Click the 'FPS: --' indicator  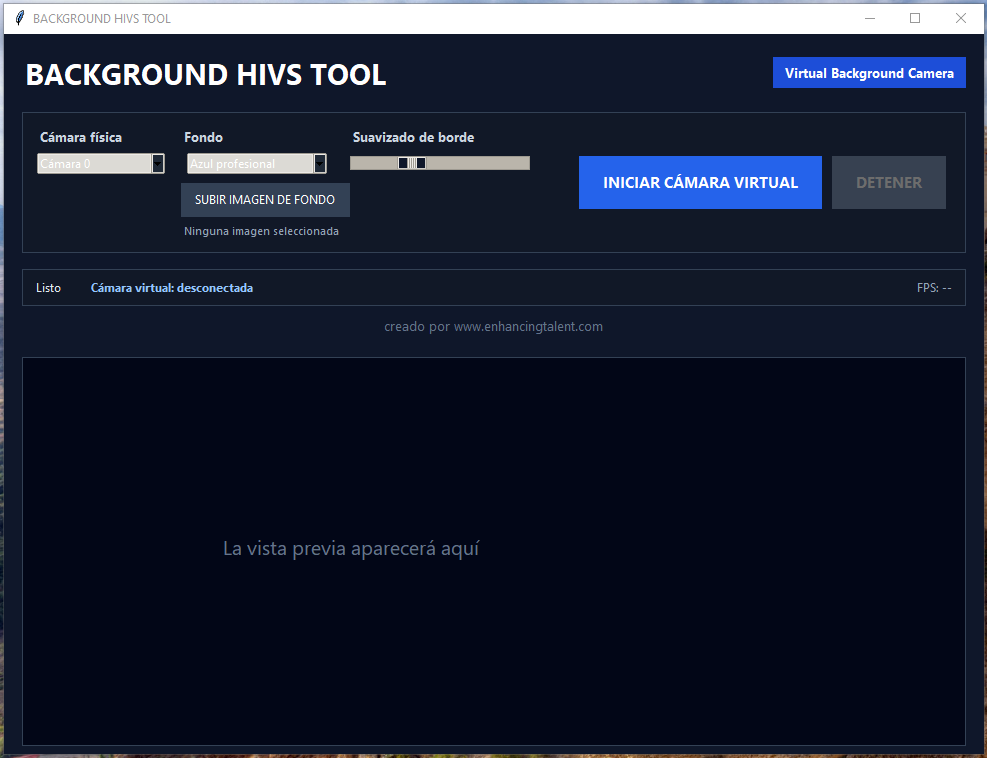[x=934, y=288]
